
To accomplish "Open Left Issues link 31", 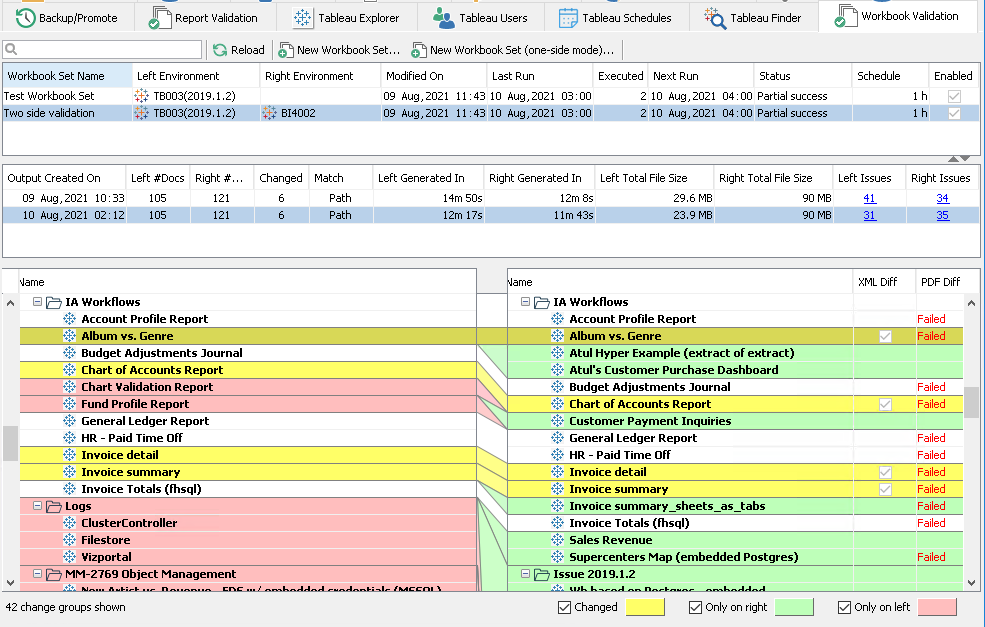I will (x=869, y=215).
